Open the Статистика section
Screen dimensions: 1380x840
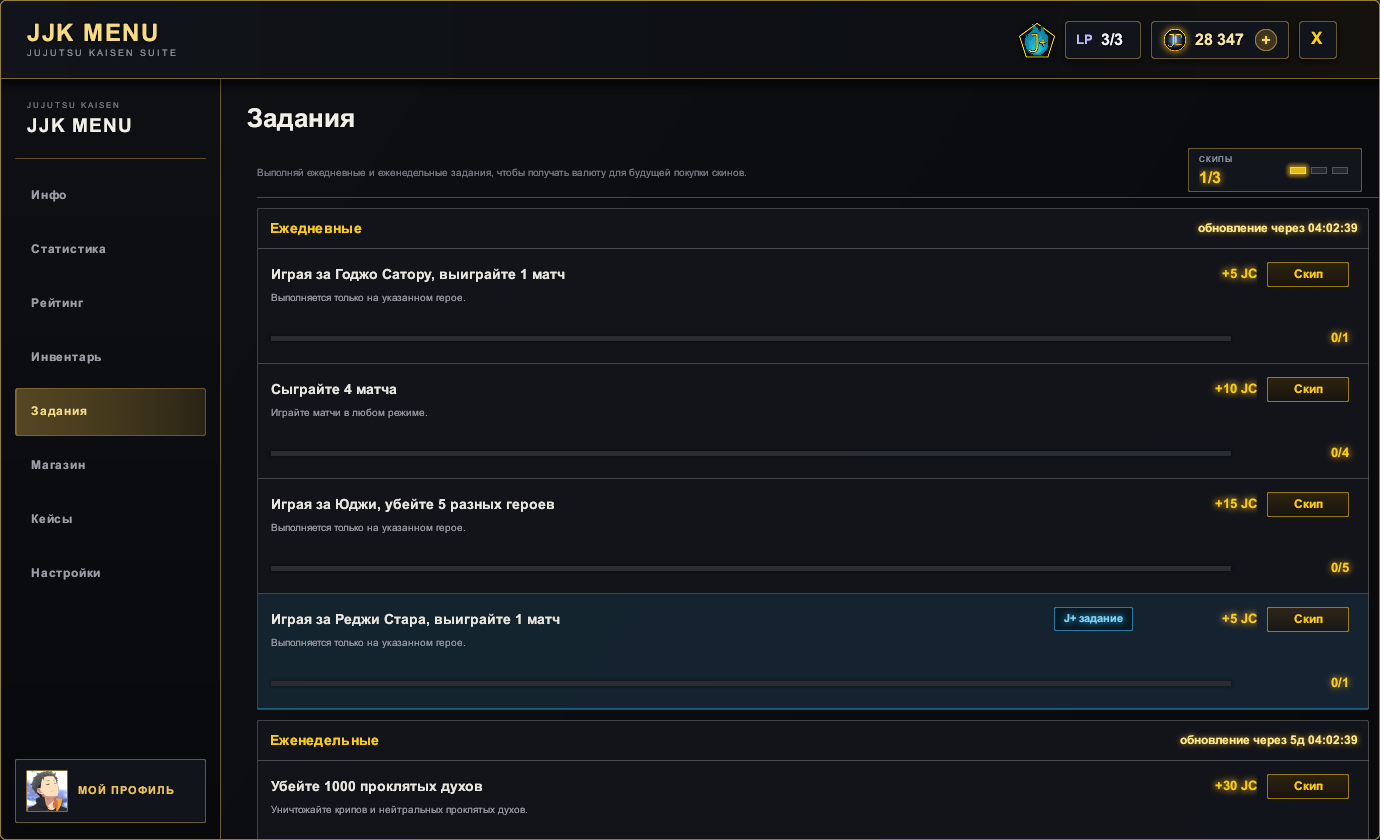[110, 249]
